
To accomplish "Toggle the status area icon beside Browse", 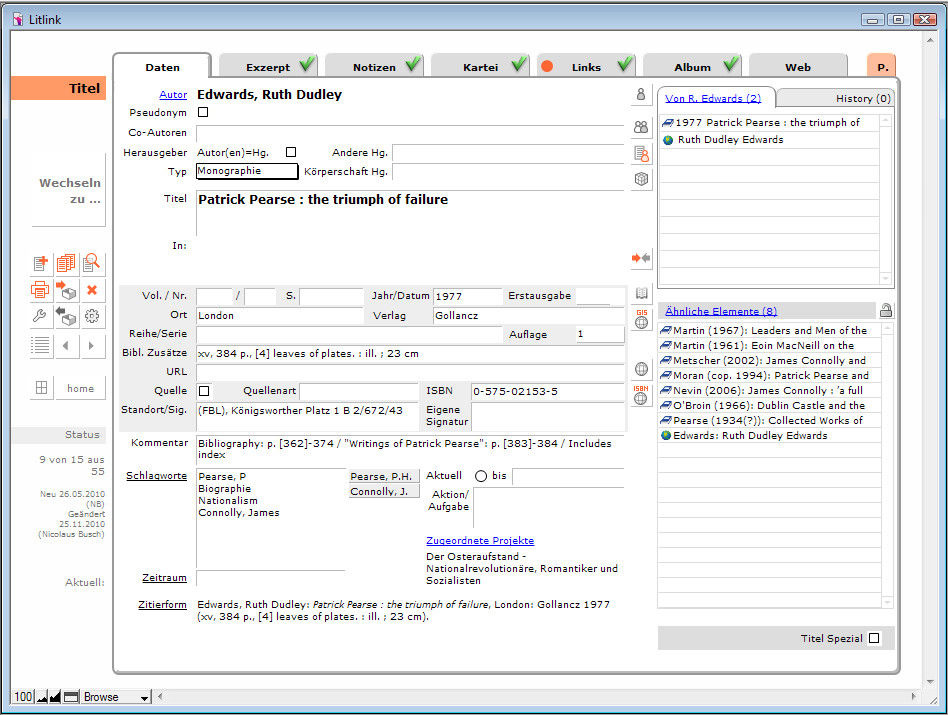I will pos(71,697).
